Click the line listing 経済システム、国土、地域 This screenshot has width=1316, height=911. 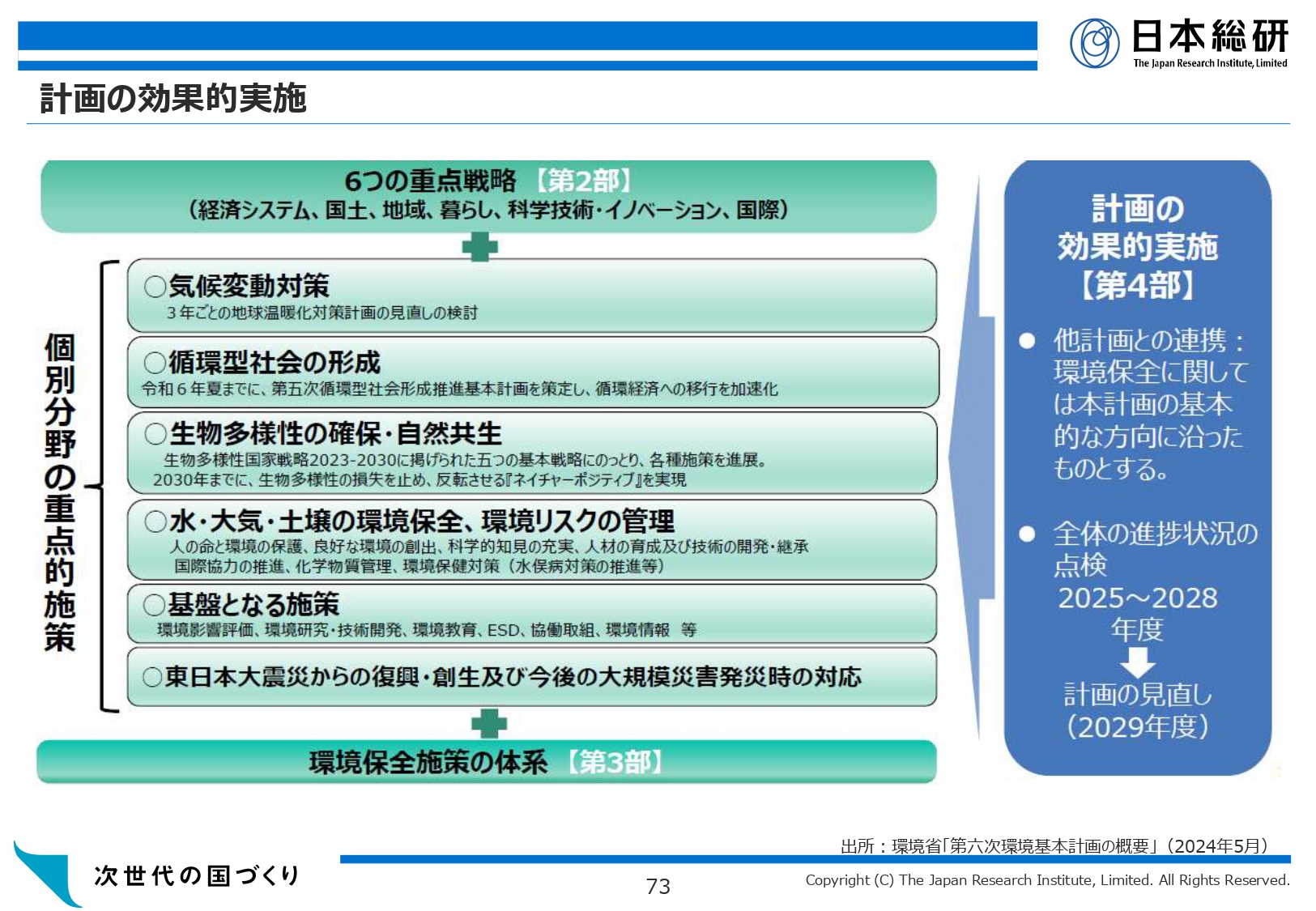pos(488,211)
